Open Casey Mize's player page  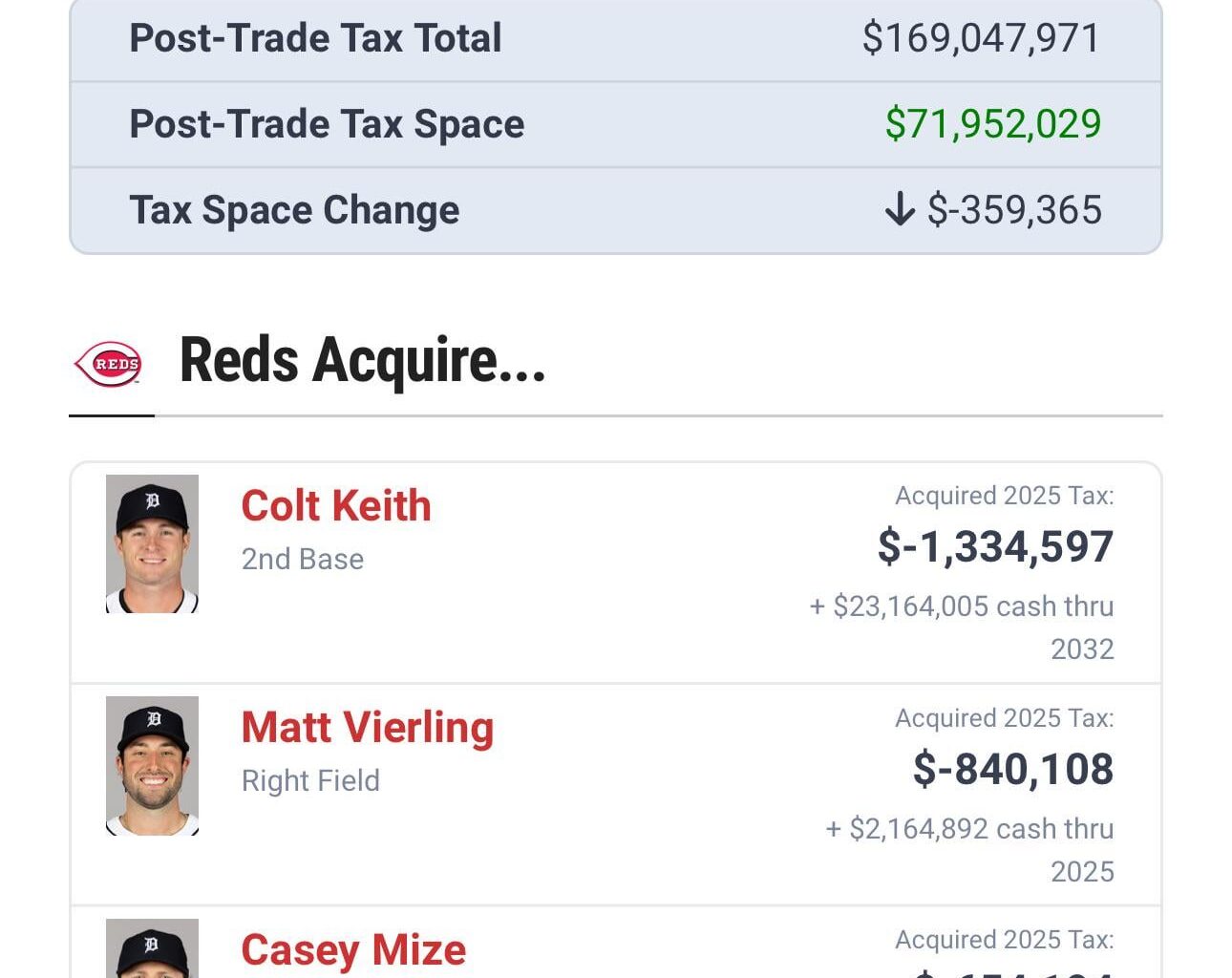pos(354,950)
